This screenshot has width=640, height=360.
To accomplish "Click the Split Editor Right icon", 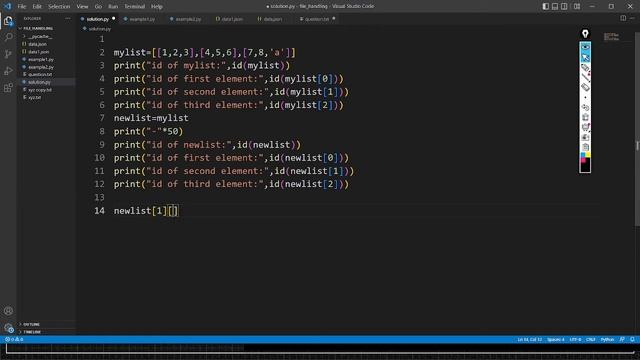I will click(623, 18).
